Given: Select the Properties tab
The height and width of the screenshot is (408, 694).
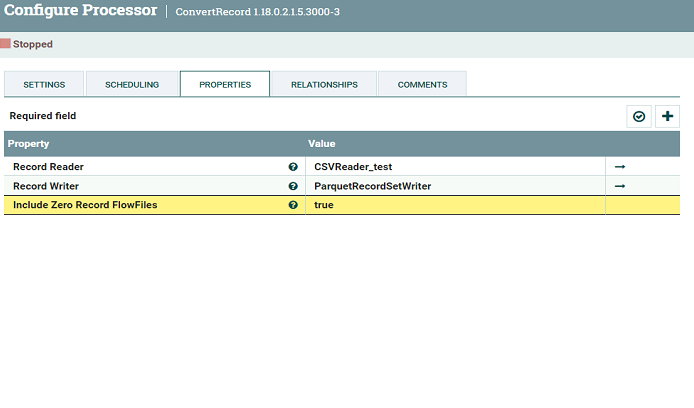Looking at the screenshot, I should 225,84.
